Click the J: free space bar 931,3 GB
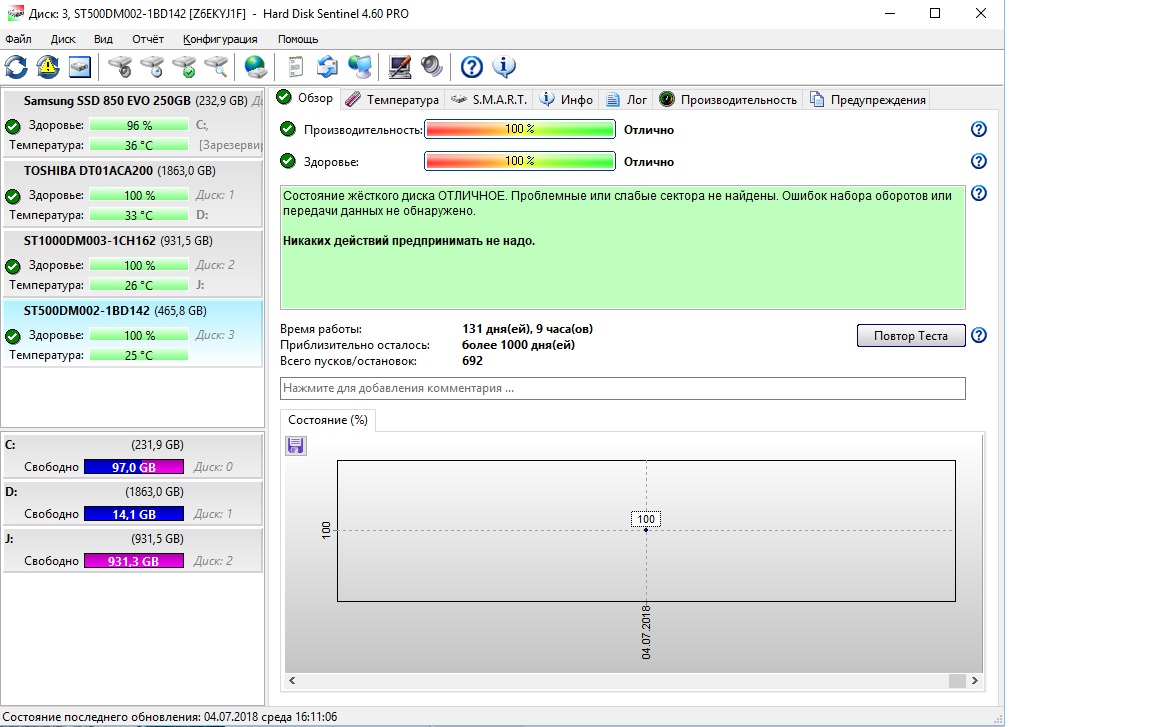 coord(134,561)
